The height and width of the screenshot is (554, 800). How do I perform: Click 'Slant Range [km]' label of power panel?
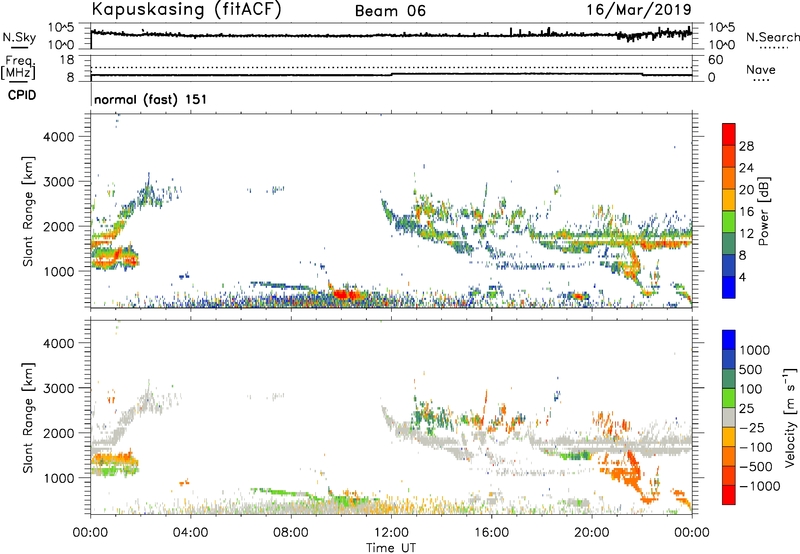coord(28,211)
